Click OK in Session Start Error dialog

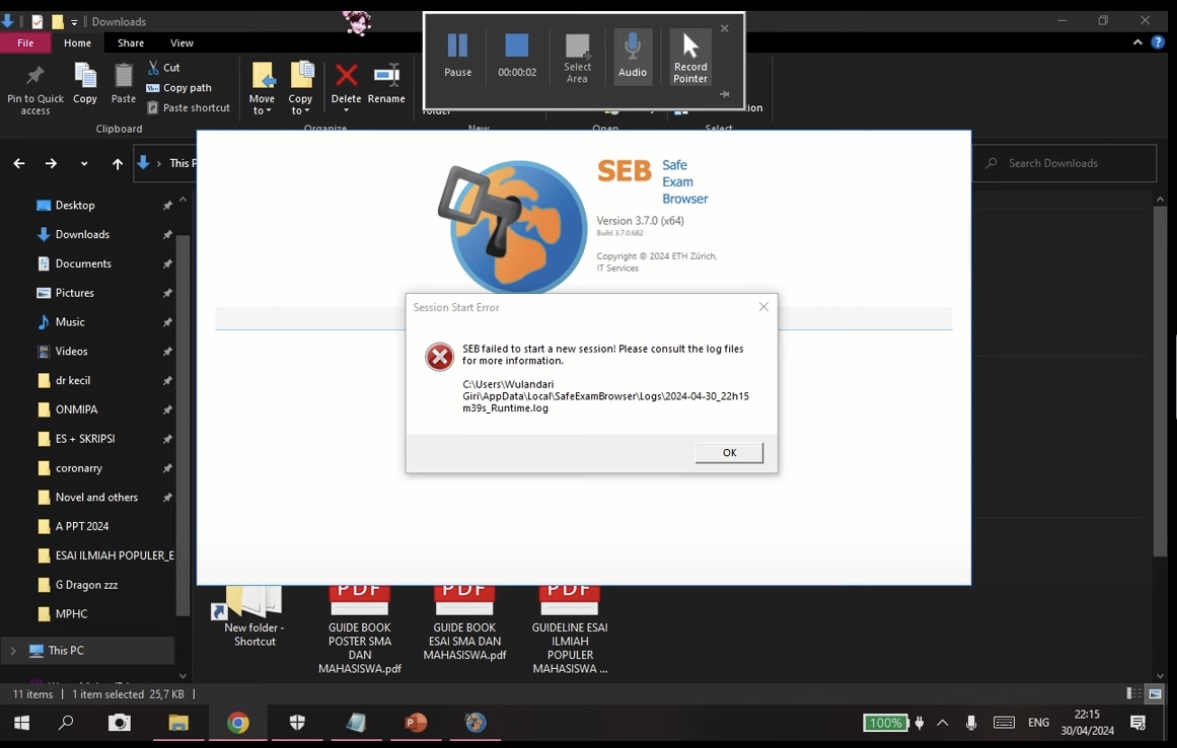(729, 452)
